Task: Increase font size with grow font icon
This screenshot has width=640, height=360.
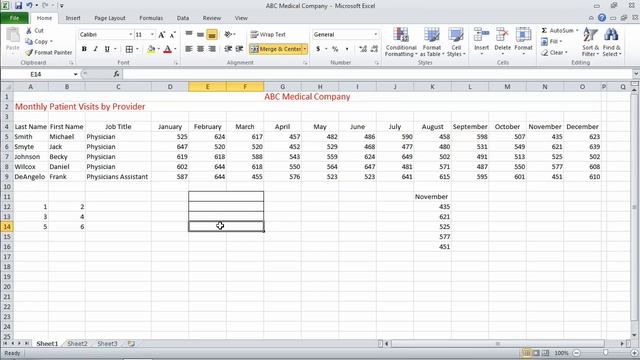Action: pos(162,35)
